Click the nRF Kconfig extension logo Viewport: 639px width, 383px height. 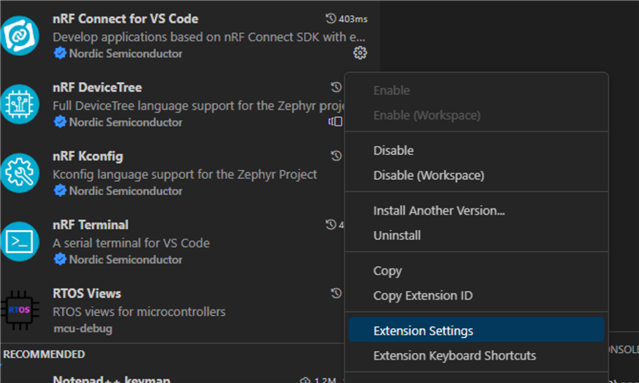(x=20, y=173)
